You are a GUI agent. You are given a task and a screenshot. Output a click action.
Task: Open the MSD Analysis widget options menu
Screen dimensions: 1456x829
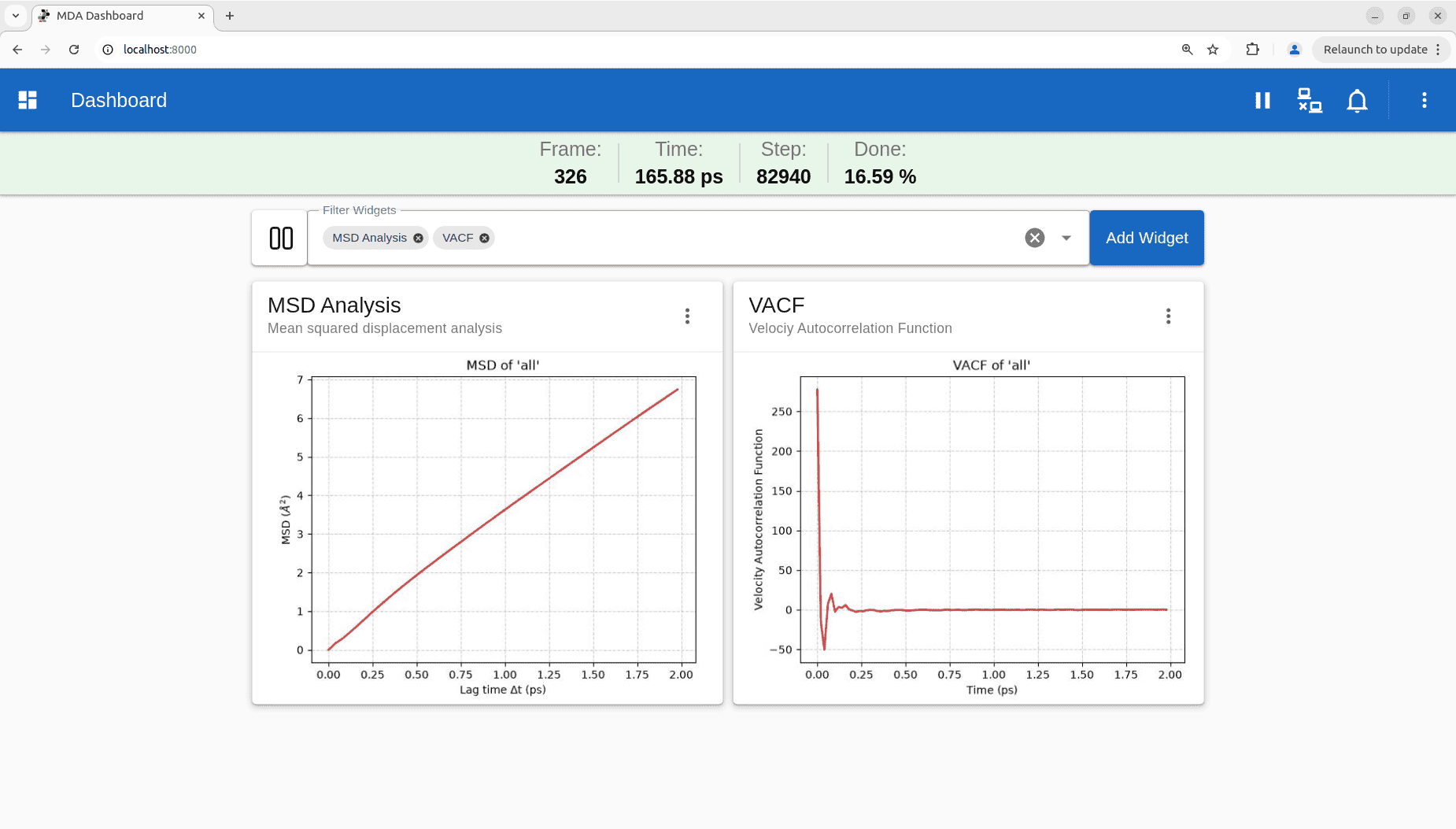[687, 316]
